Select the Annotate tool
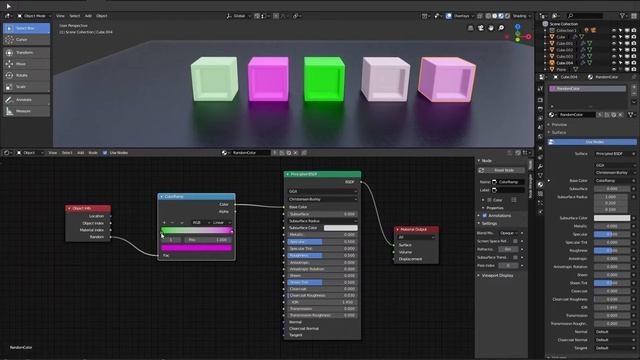This screenshot has height=360, width=640. point(27,100)
